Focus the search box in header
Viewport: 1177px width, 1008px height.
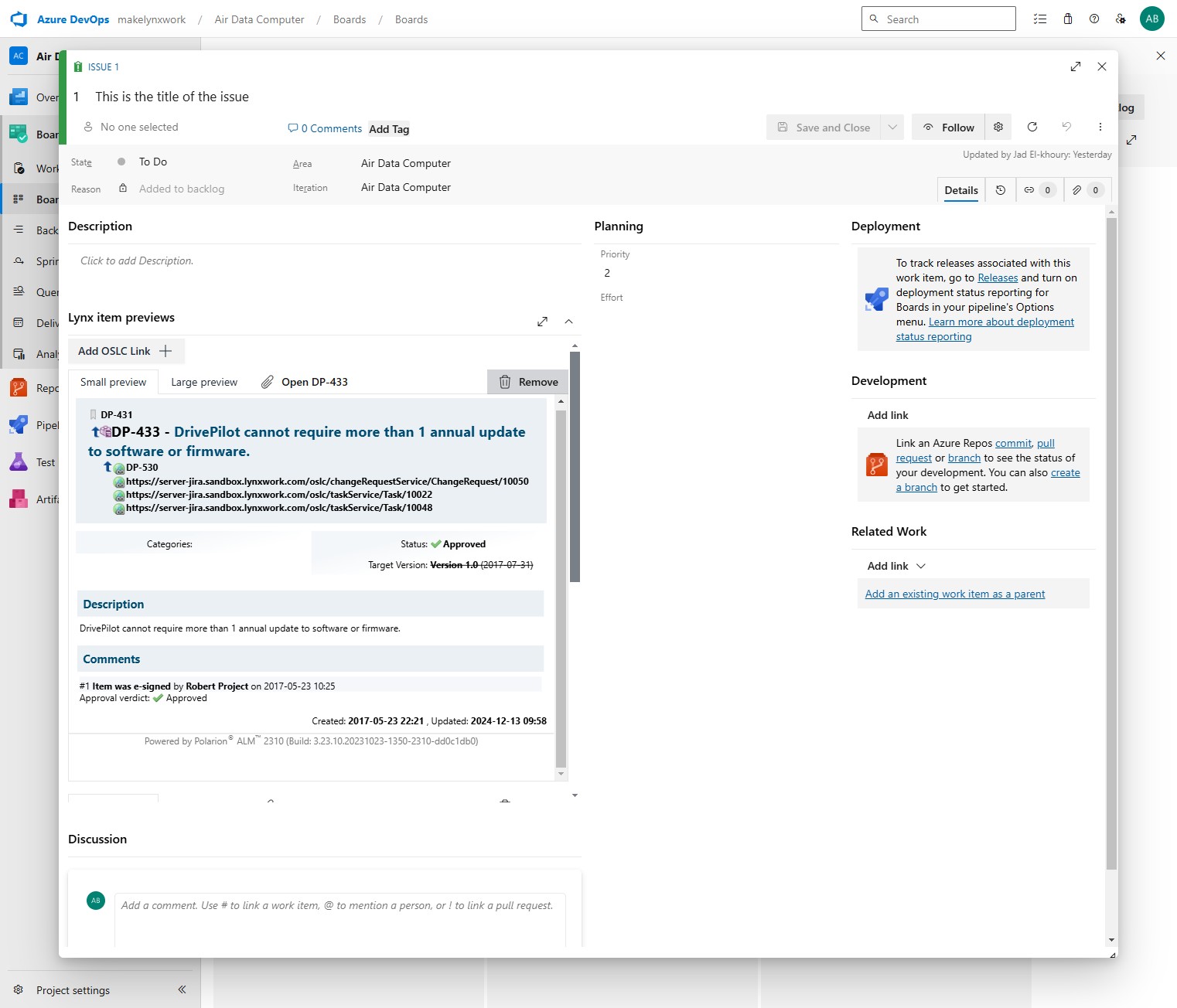tap(938, 19)
